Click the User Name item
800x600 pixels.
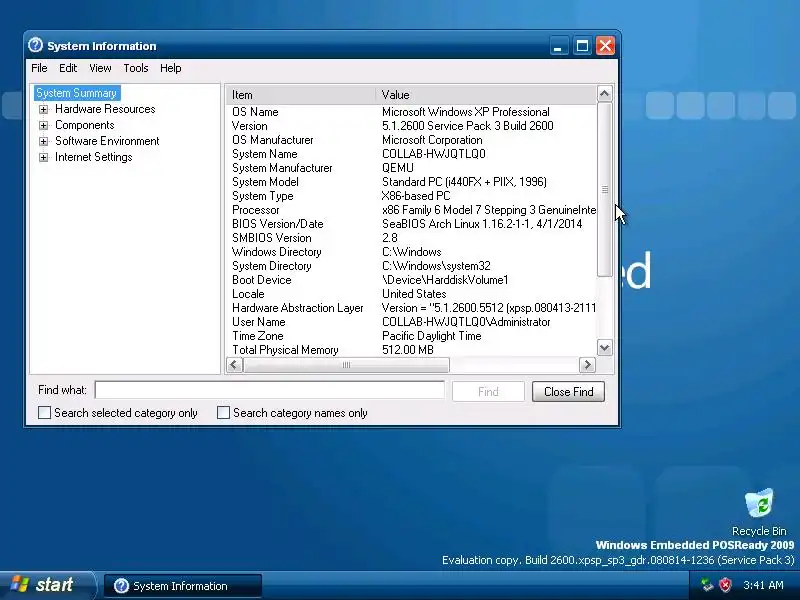pos(259,322)
